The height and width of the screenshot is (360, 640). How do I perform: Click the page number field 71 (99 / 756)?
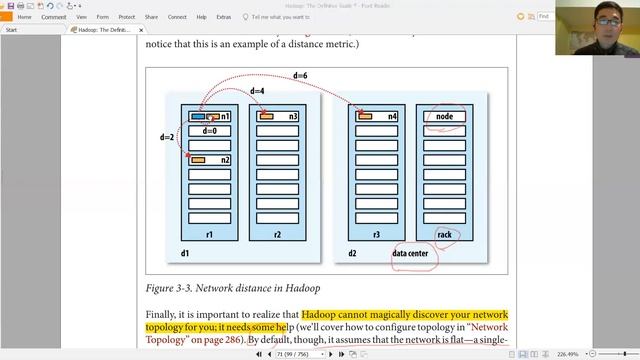coord(297,354)
